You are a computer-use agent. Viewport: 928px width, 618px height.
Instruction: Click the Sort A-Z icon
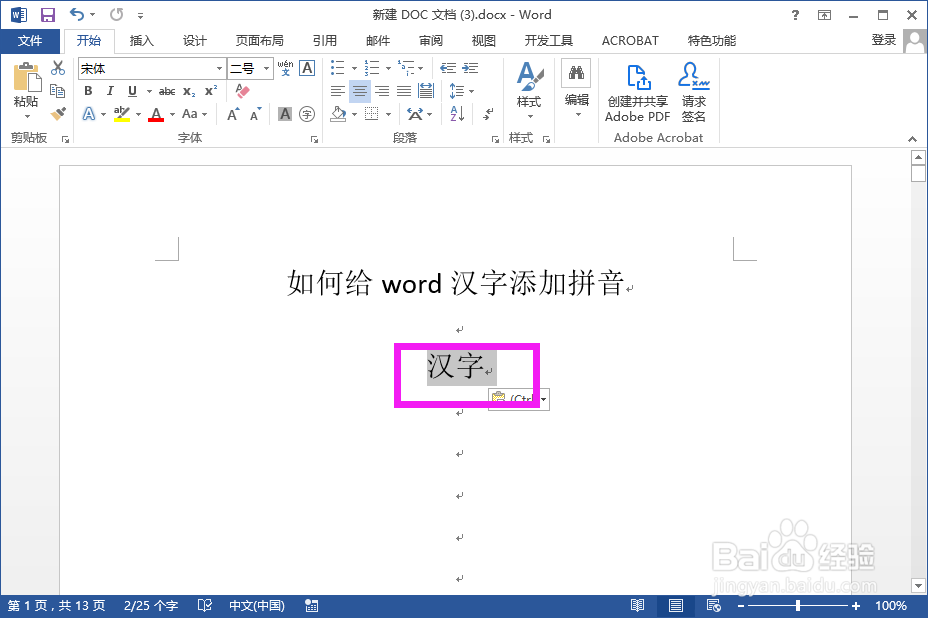pos(457,114)
